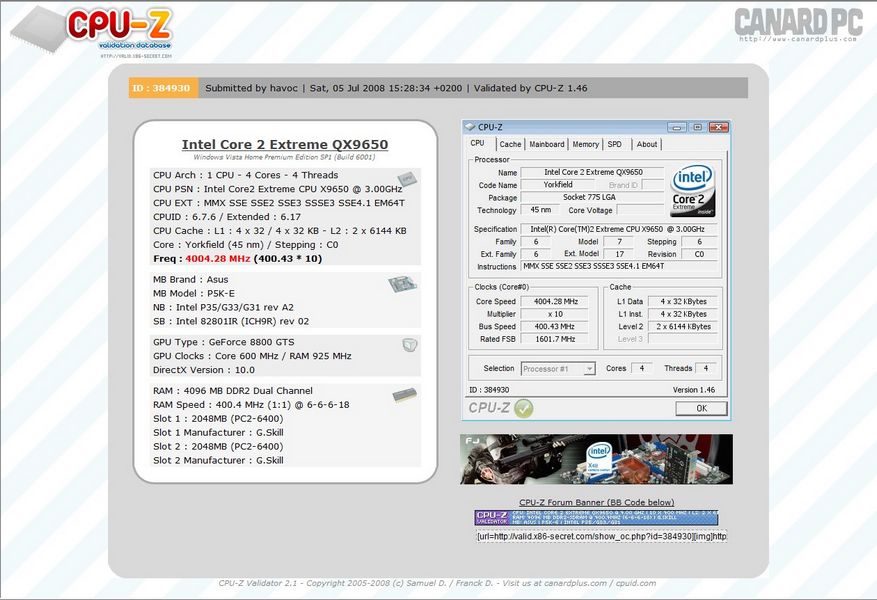
Task: Select the BB code URL text field
Action: (601, 536)
